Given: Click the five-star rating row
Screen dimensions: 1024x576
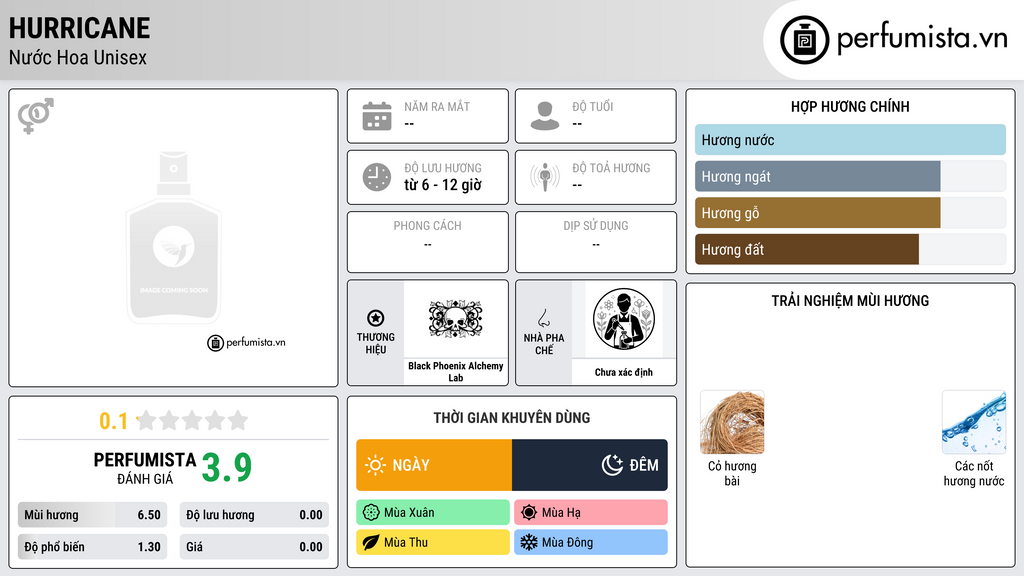Looking at the screenshot, I should 193,421.
